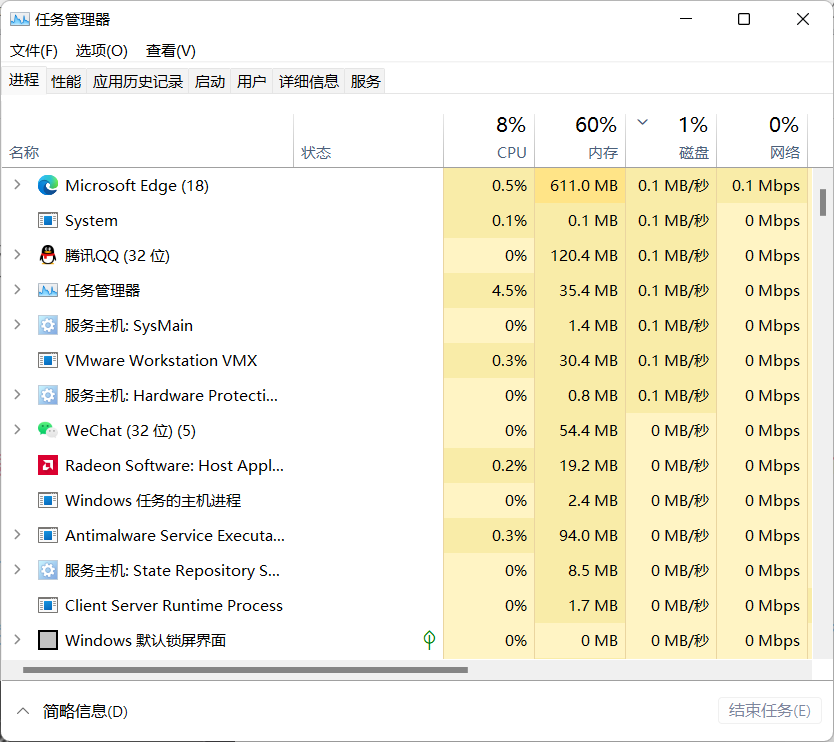Click the WeChat process icon

point(48,430)
